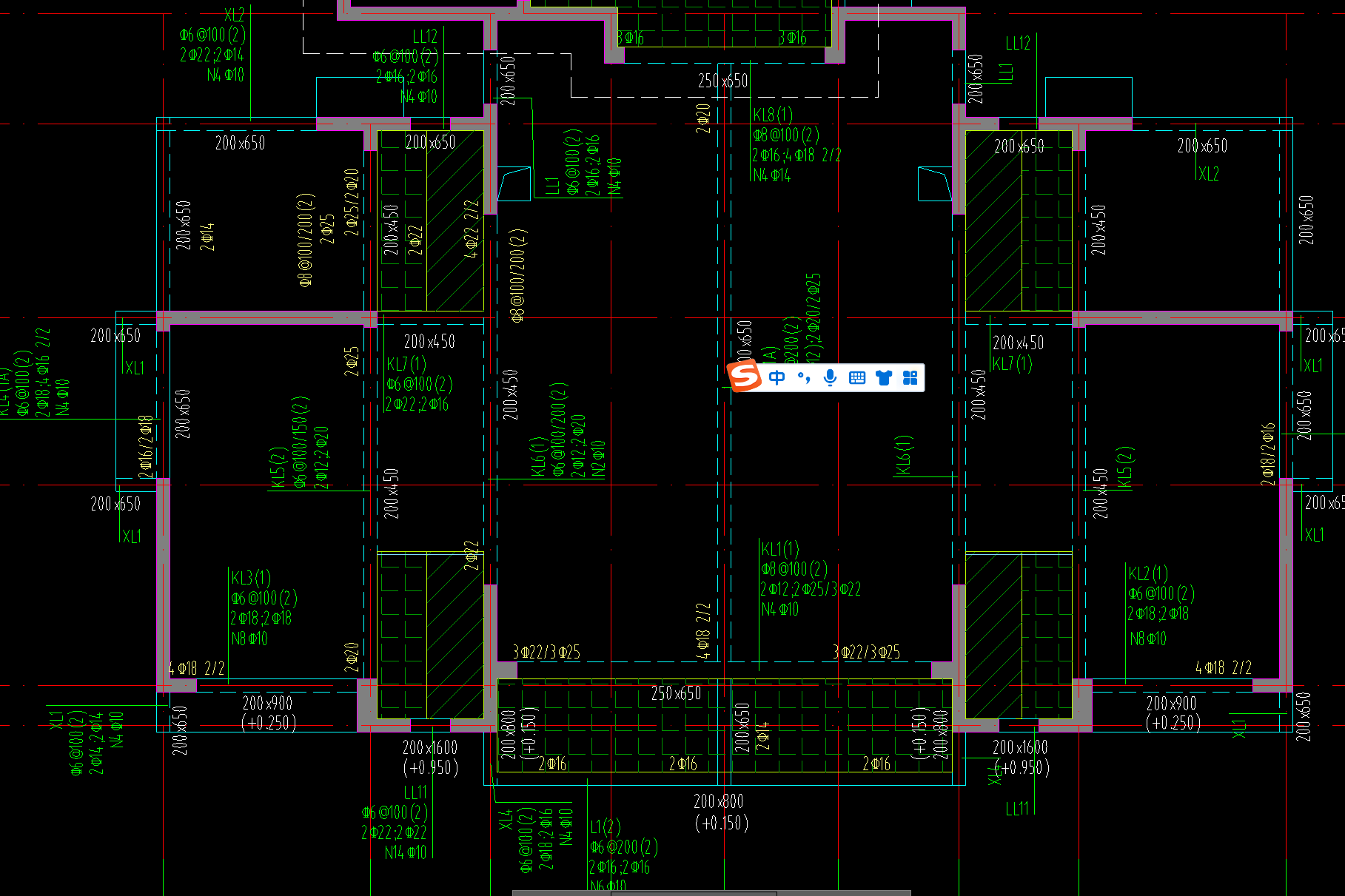Pick the 2Φ16;4Φ18 2/2 rebar text
1345x896 pixels.
coord(796,155)
